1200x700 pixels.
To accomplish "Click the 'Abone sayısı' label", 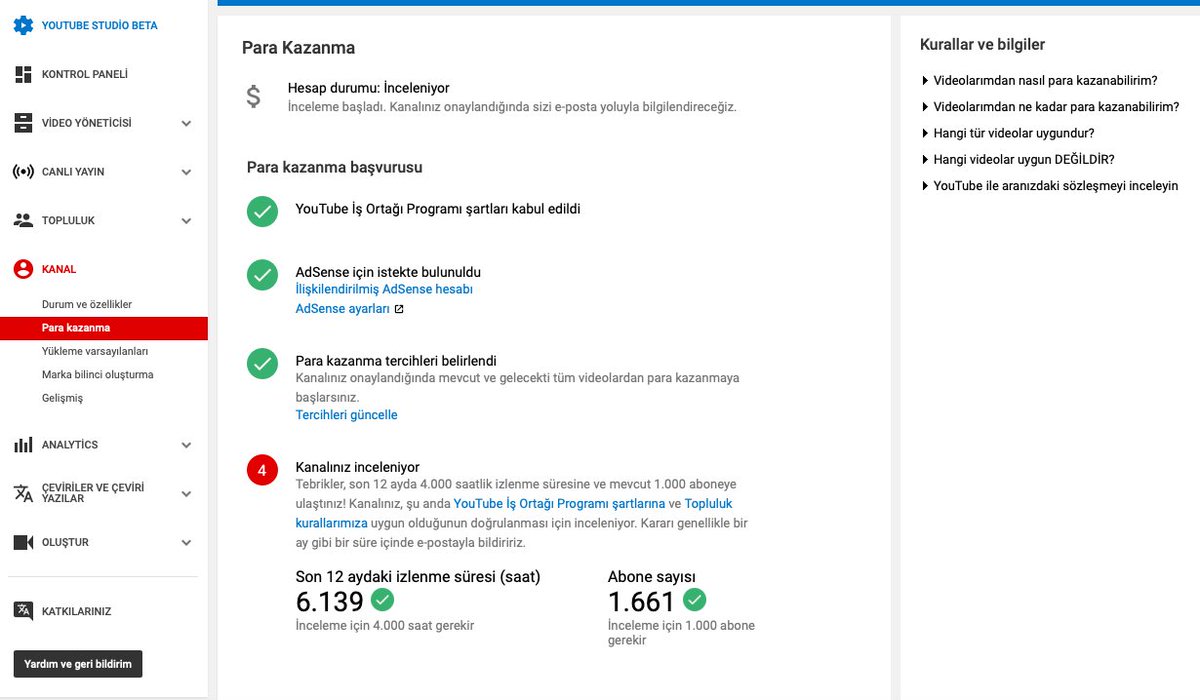I will [x=652, y=577].
